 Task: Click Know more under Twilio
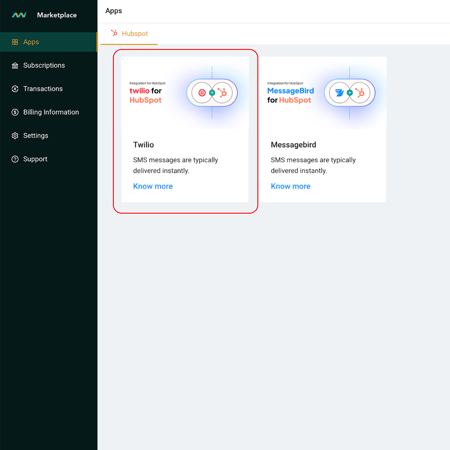click(x=153, y=186)
